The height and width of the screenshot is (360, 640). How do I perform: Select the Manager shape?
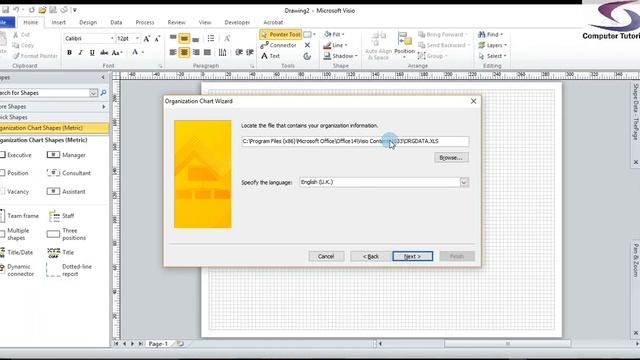tap(66, 155)
